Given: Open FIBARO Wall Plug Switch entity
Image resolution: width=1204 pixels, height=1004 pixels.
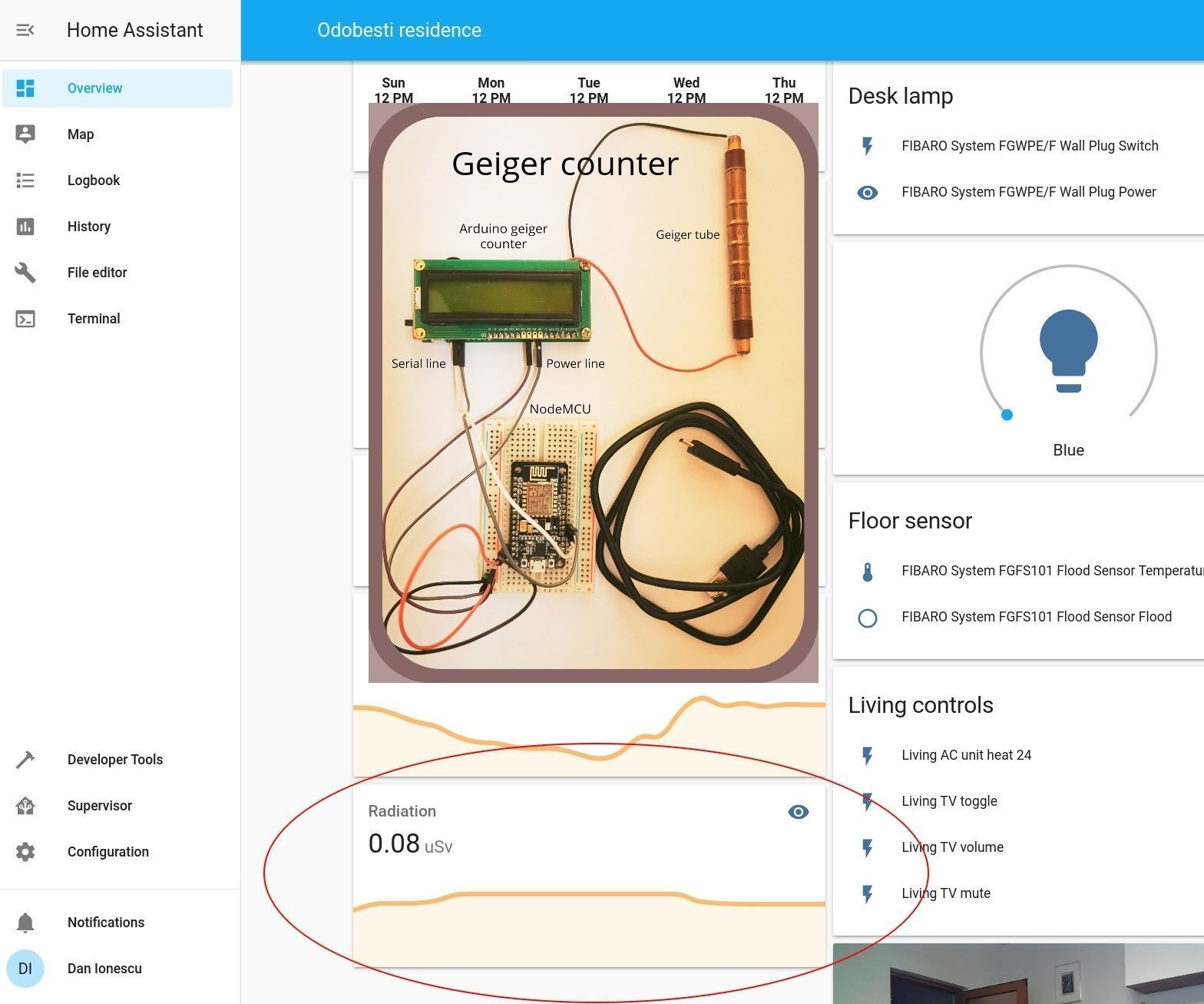Looking at the screenshot, I should [1029, 146].
